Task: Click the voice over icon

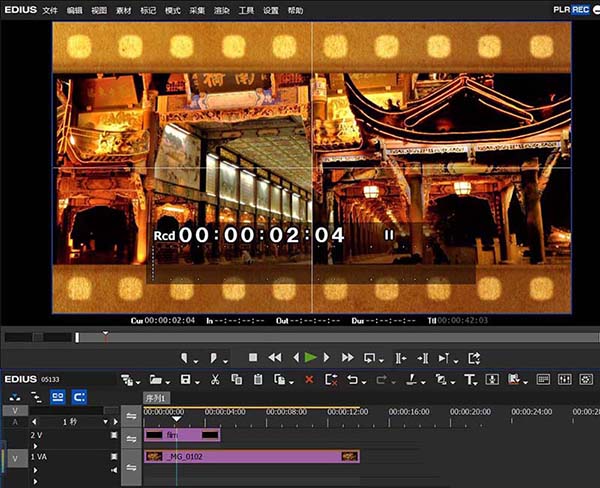Action: (x=492, y=379)
